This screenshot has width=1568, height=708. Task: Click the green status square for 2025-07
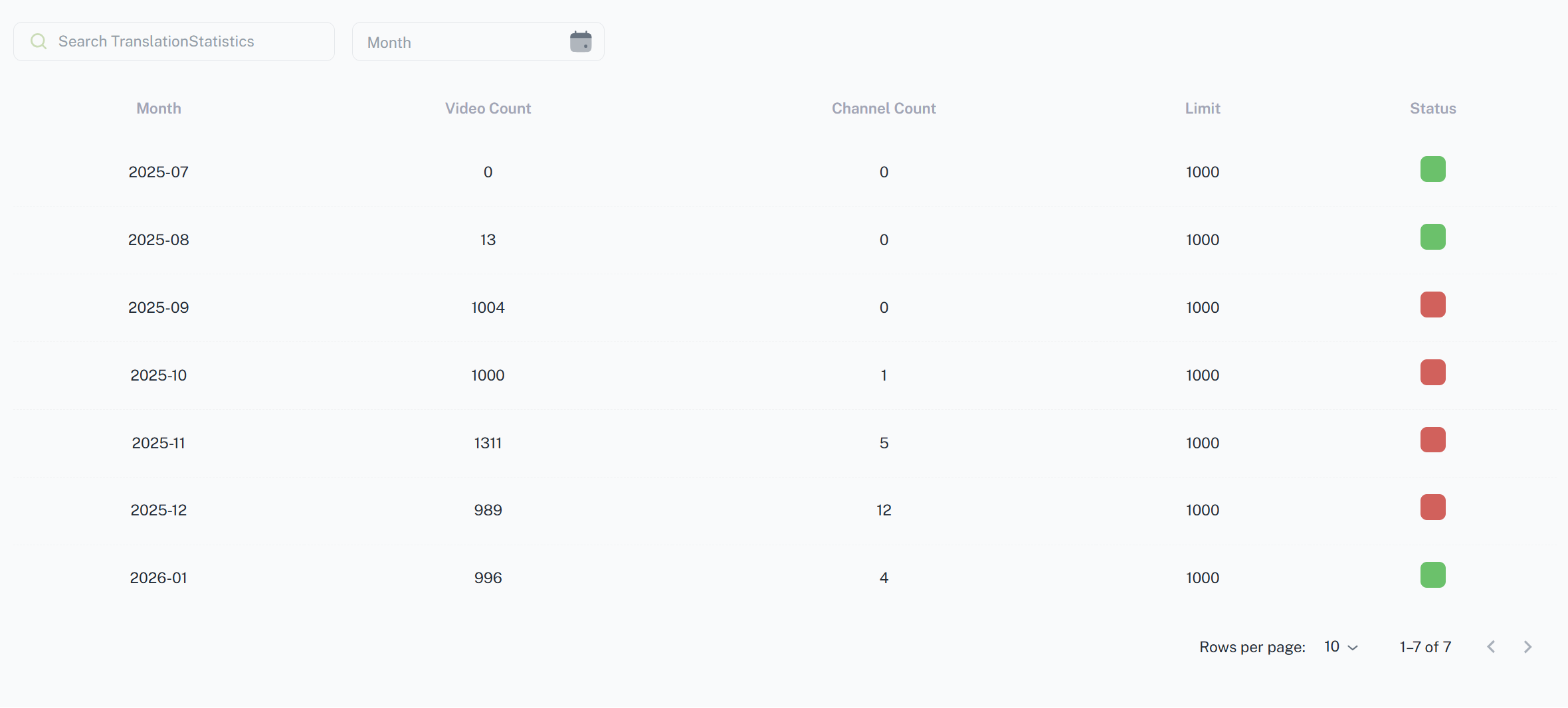(x=1432, y=169)
